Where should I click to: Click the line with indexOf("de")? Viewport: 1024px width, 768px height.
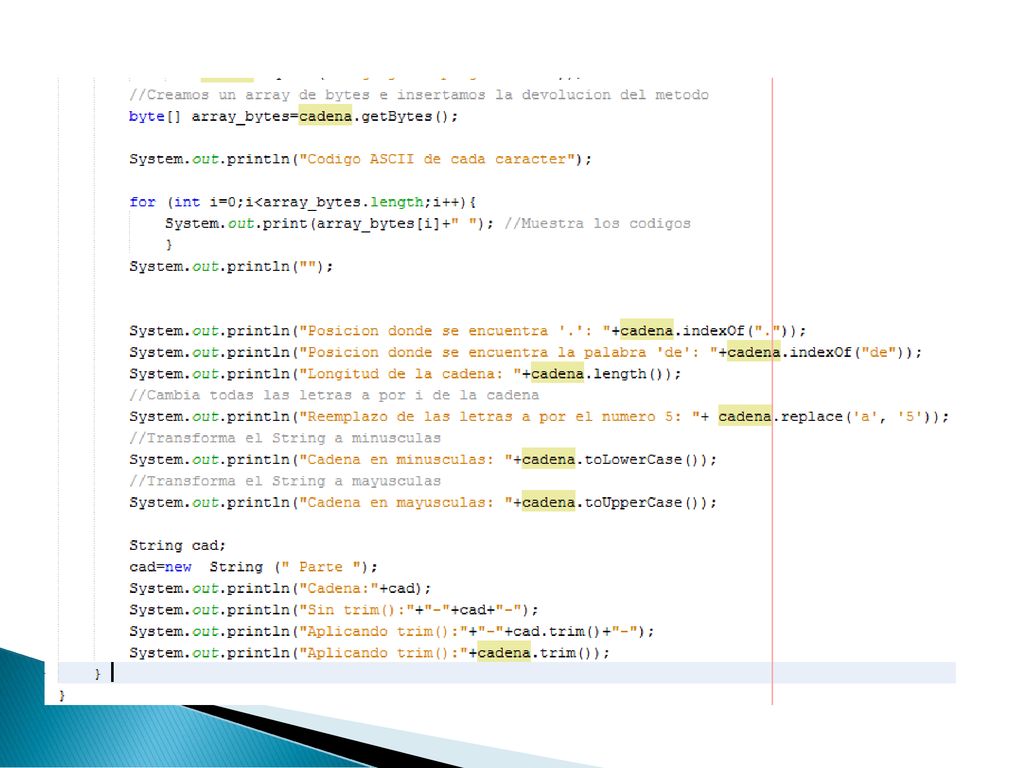(525, 352)
